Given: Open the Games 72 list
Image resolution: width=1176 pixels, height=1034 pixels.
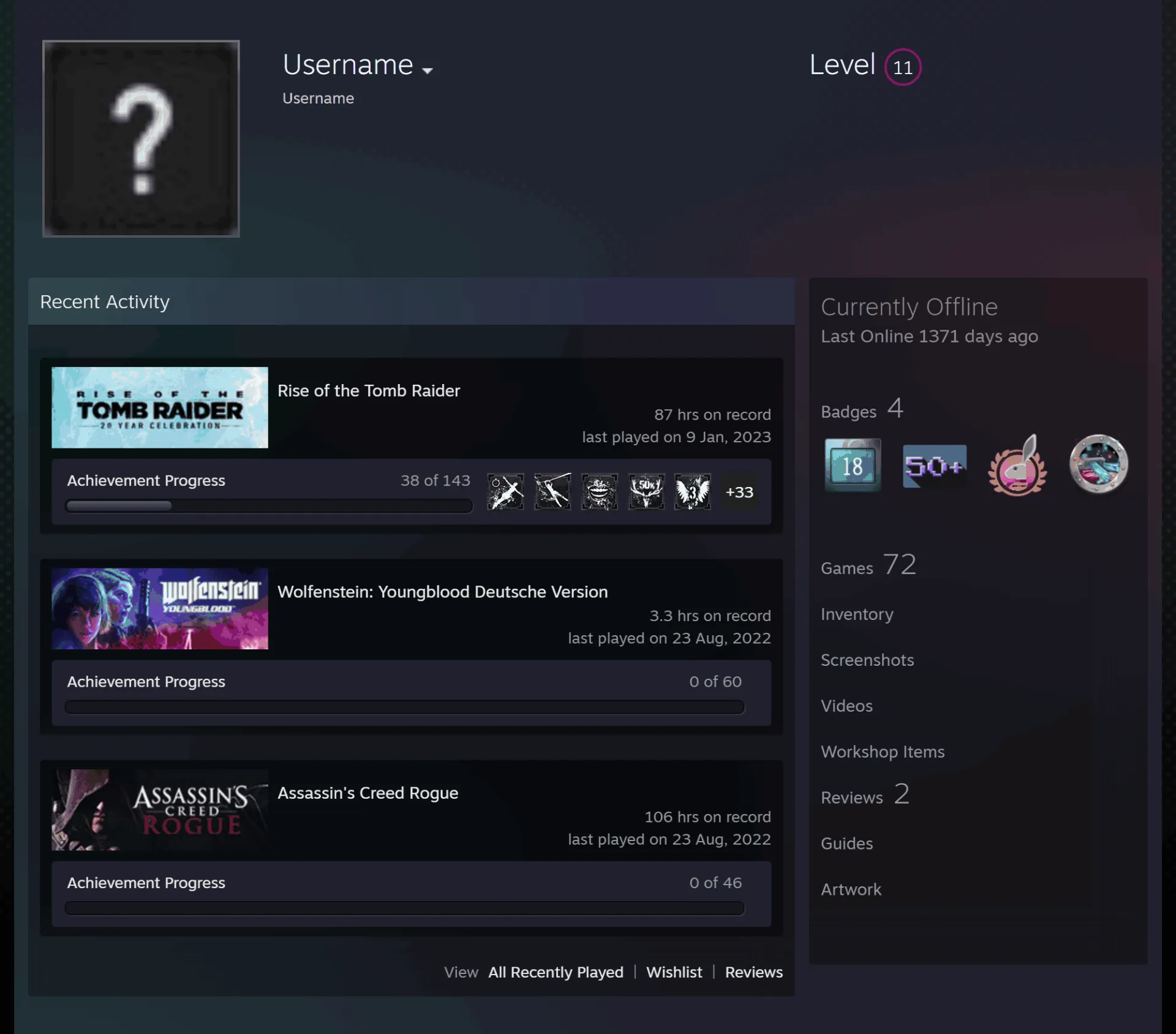Looking at the screenshot, I should 869,565.
